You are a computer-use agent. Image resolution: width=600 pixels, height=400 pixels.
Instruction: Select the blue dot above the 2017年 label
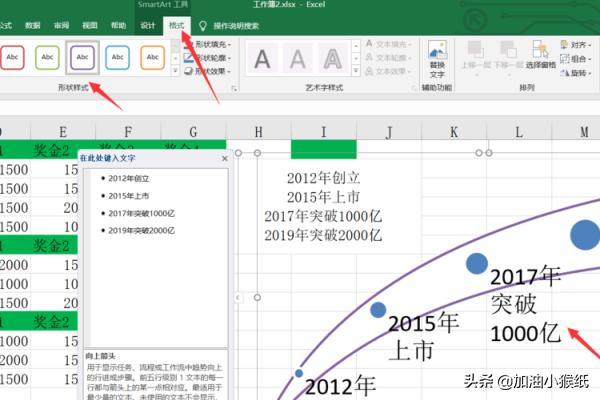[477, 263]
